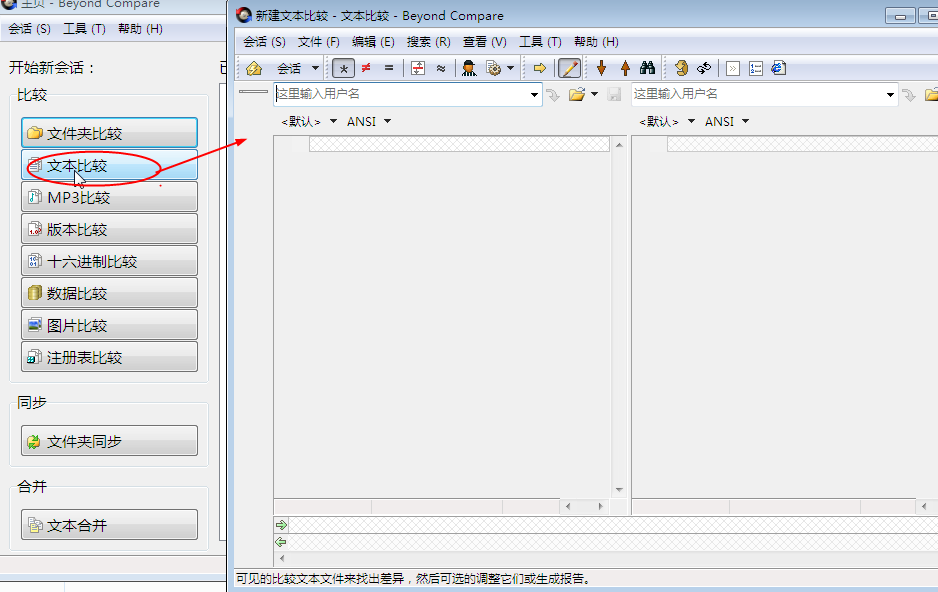Toggle show differences with red not-equal button

(366, 68)
